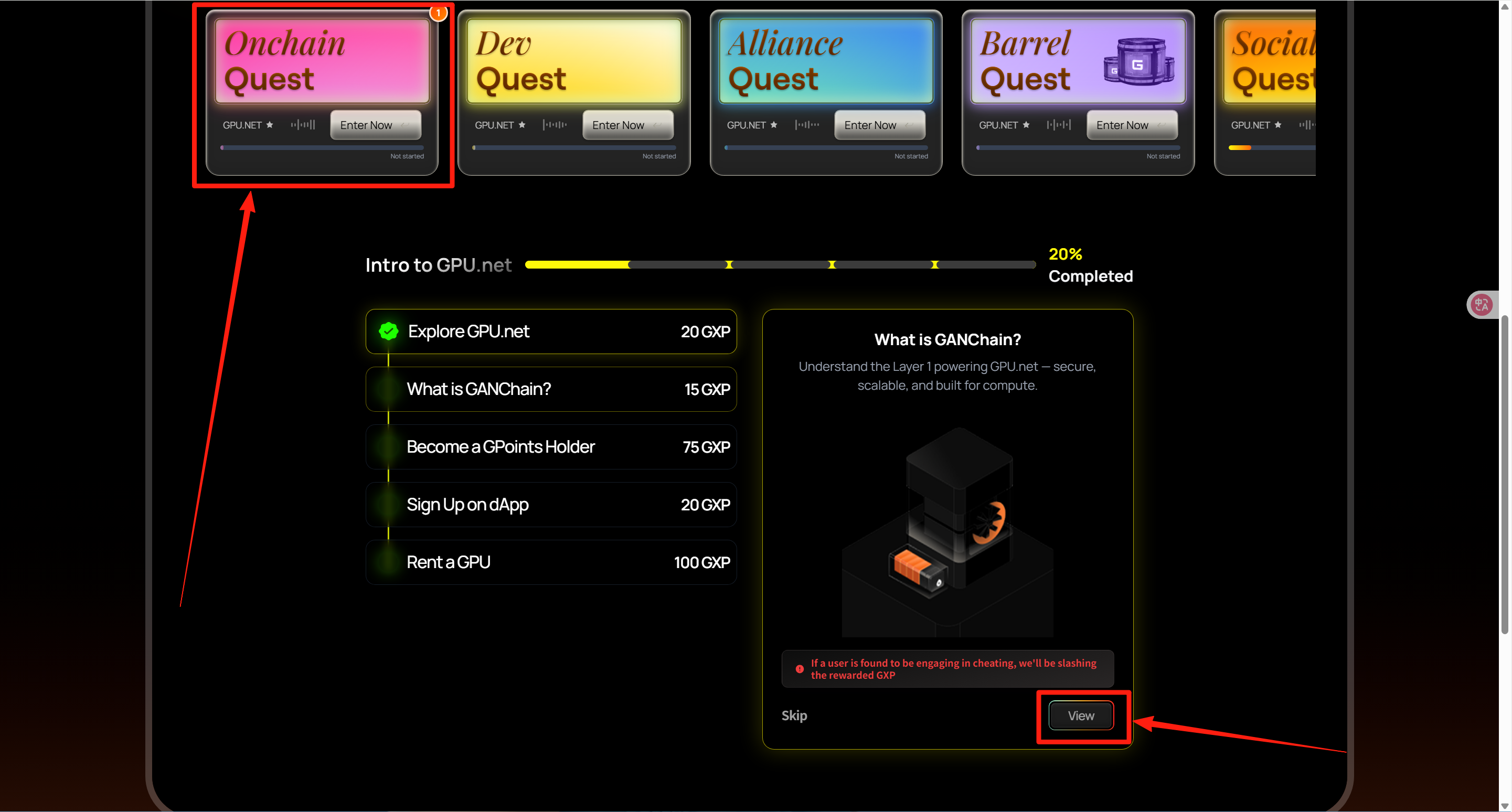Click the status dot beside Rent a GPU
1512x812 pixels.
388,562
